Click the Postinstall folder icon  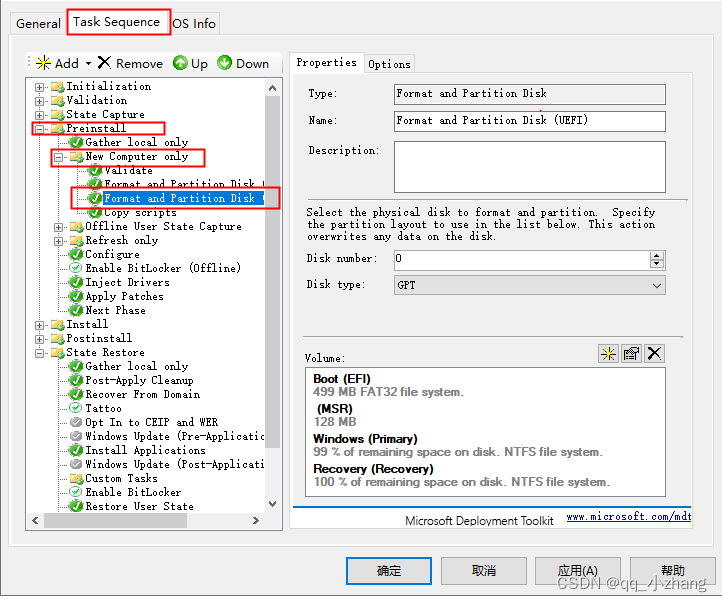tap(58, 339)
